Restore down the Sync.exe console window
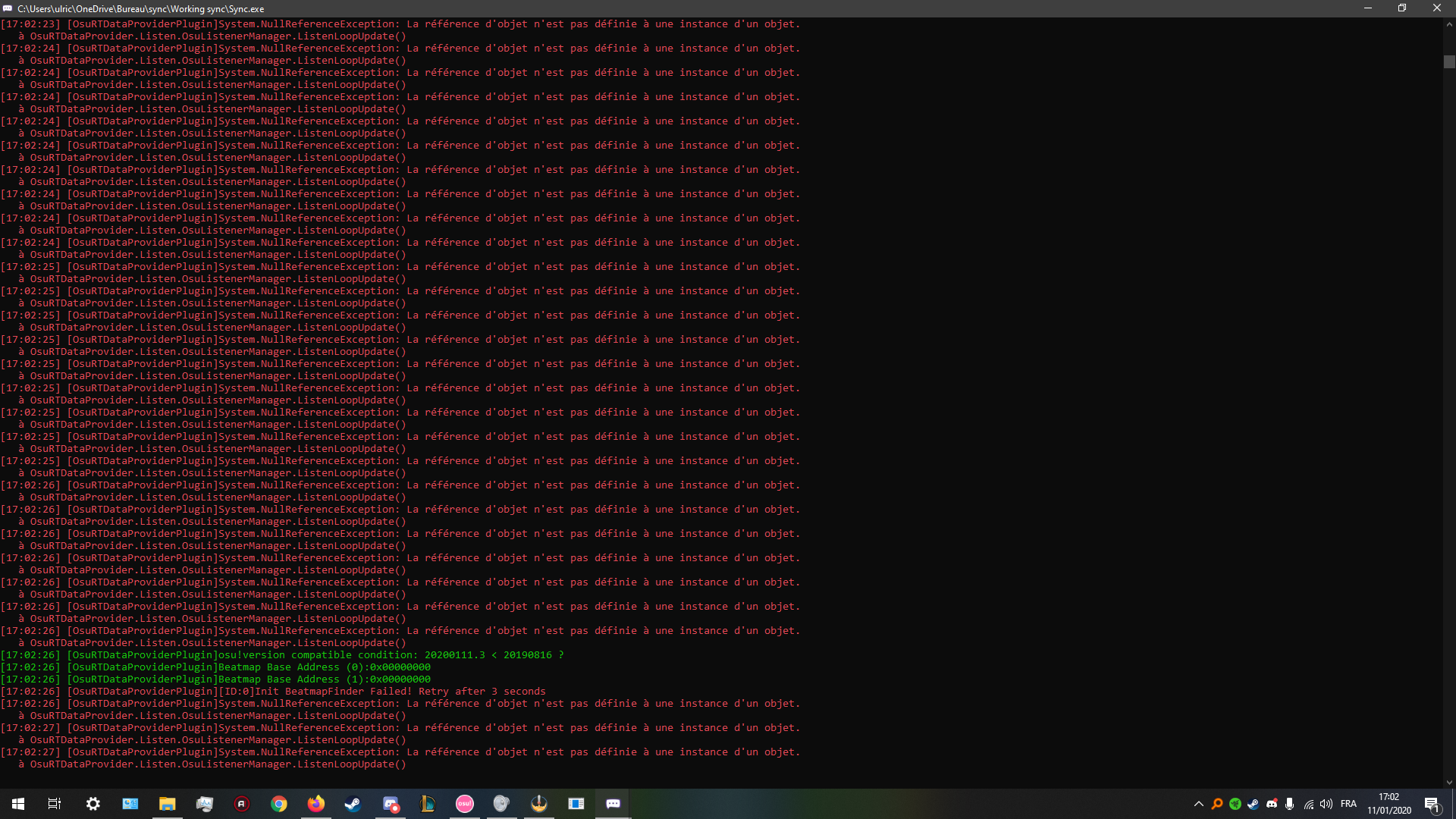The height and width of the screenshot is (819, 1456). (x=1402, y=8)
